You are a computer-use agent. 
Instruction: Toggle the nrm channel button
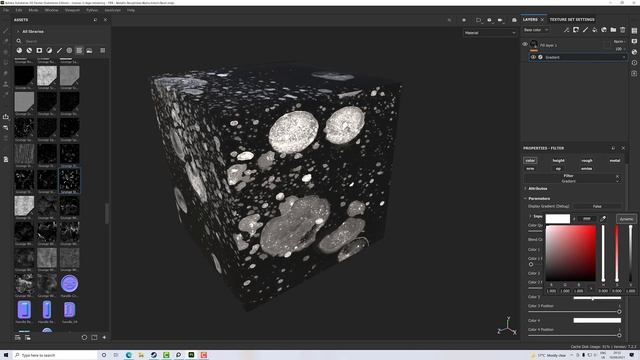tap(530, 168)
